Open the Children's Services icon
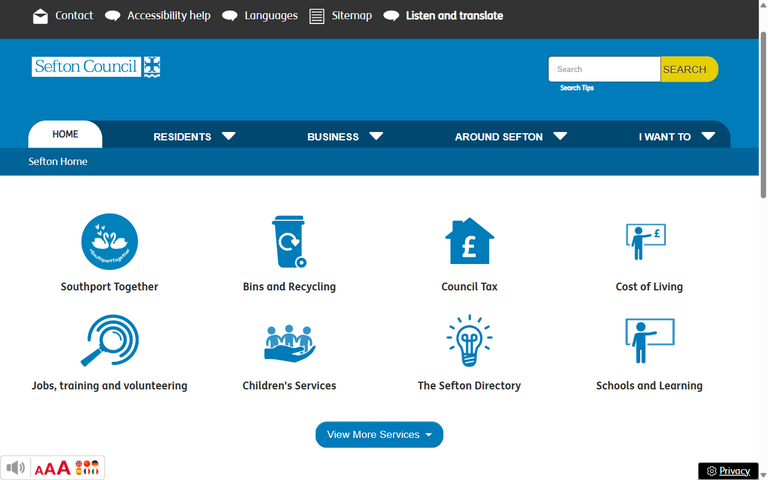The image size is (768, 480). tap(289, 342)
